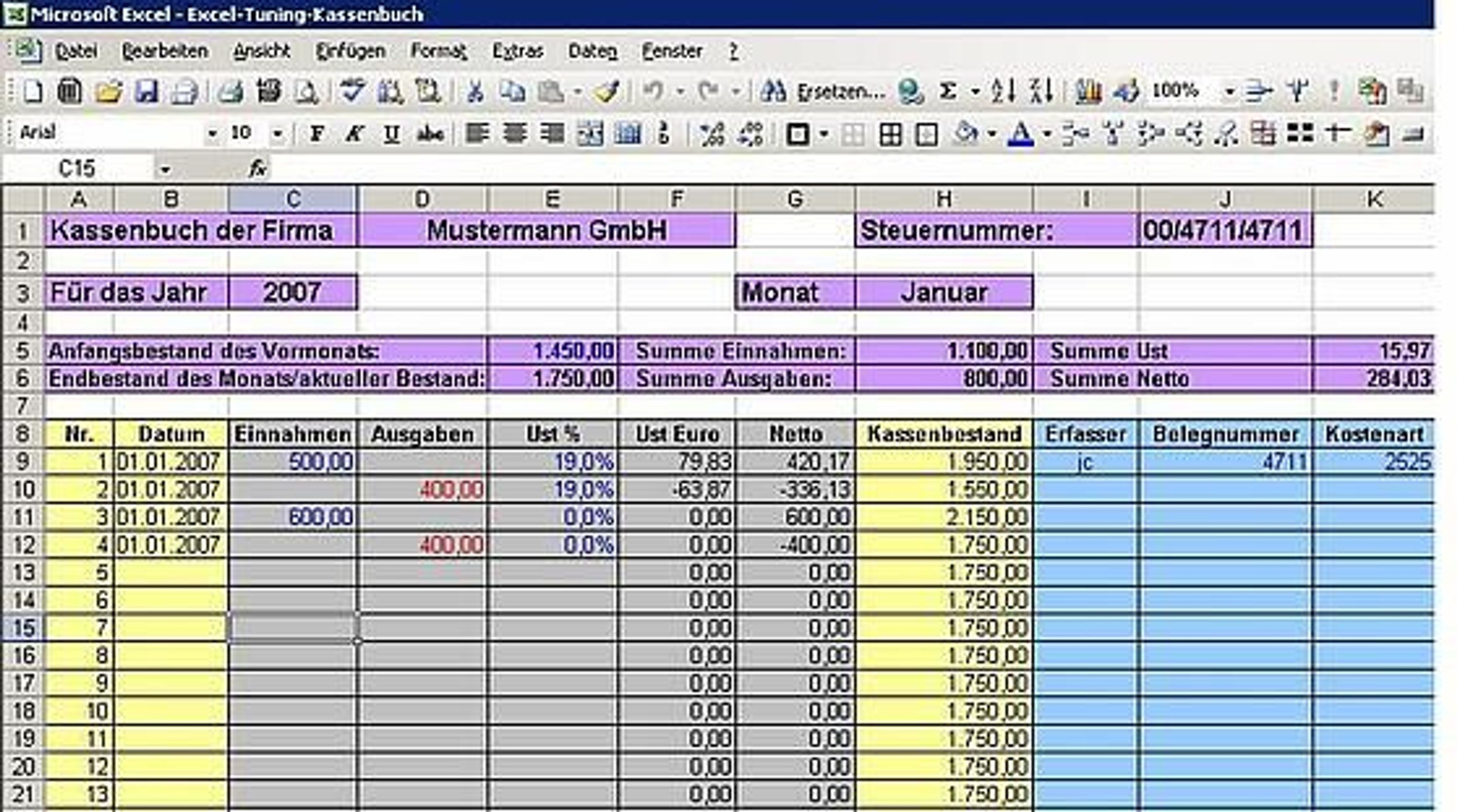
Task: Select row header 9
Action: tap(23, 462)
